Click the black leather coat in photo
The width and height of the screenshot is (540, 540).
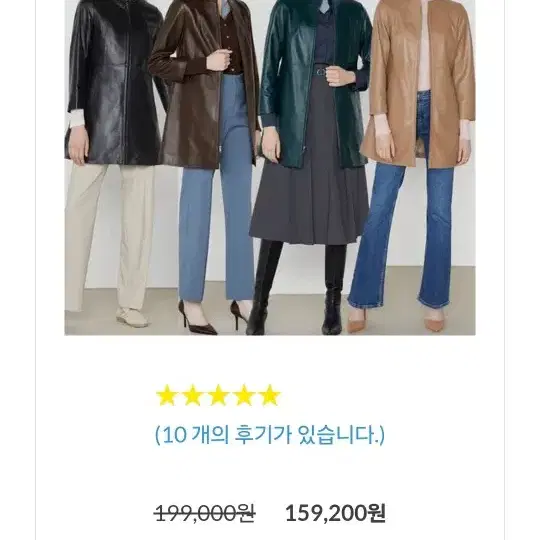click(x=114, y=83)
